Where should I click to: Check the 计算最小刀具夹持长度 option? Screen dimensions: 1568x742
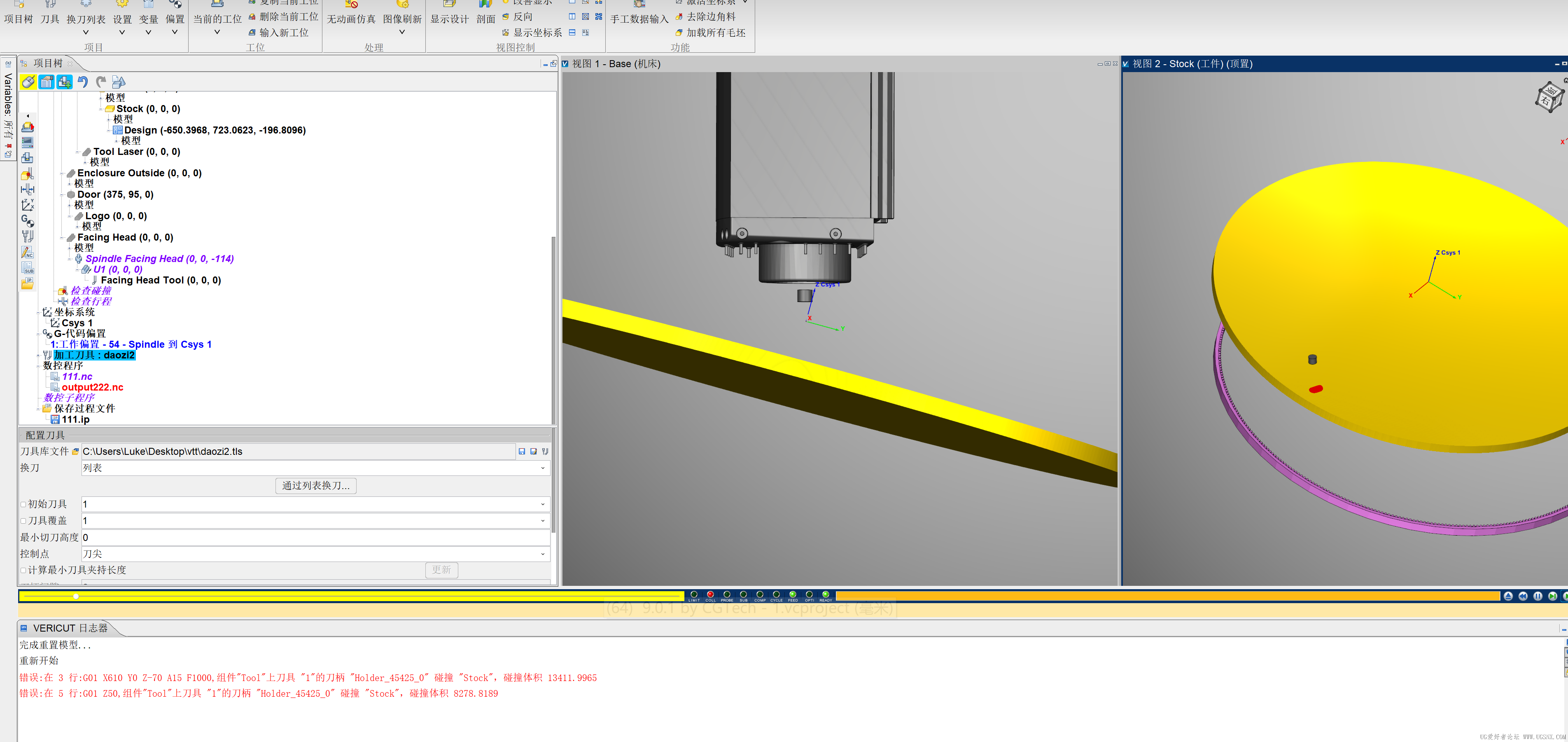point(24,570)
